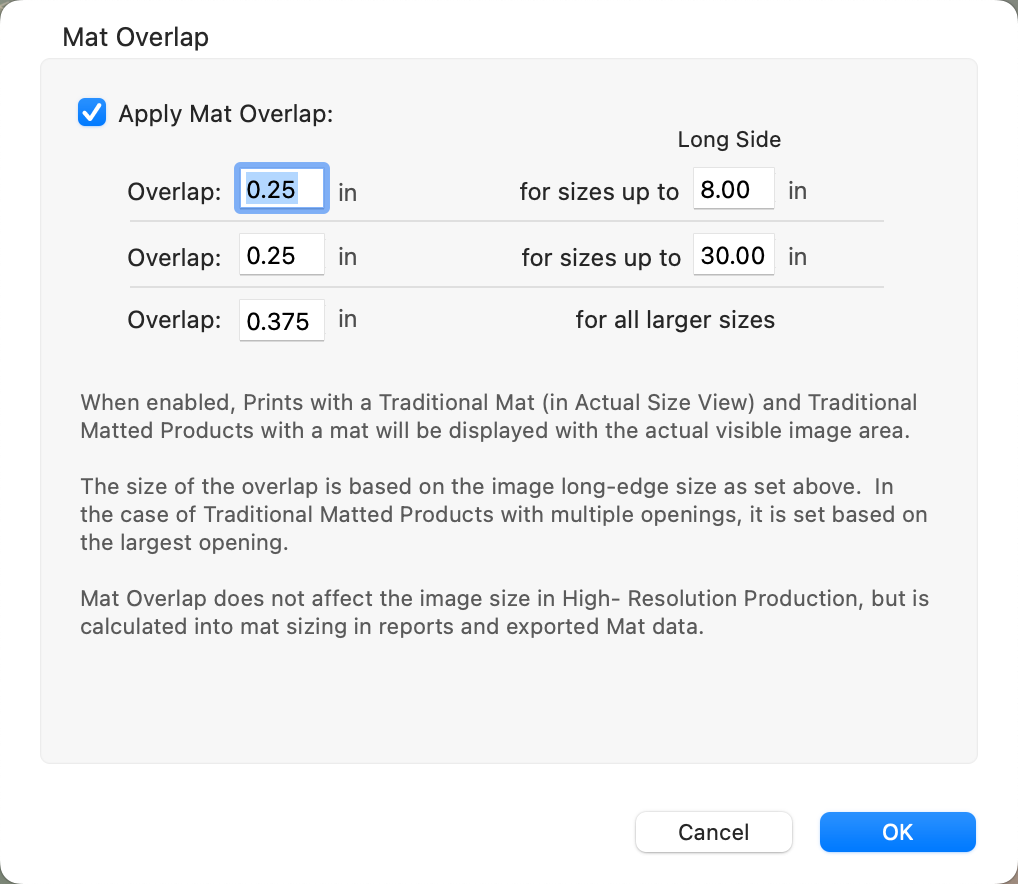Click the paragraph starting "The size of the overlap"

click(x=503, y=515)
